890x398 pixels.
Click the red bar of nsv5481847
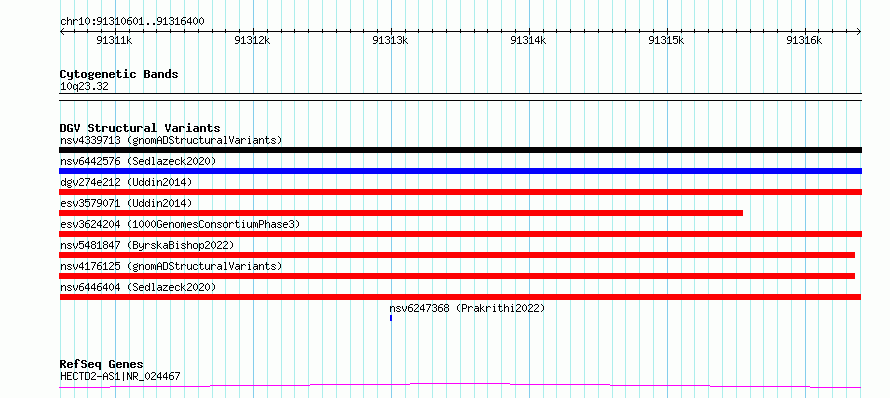[457, 255]
